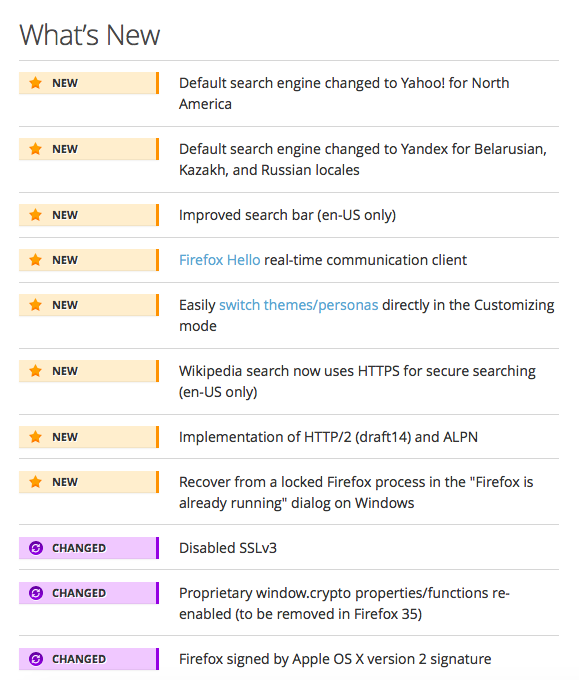
Task: Click the Implementation of HTTP/2 and ALPN text
Action: 328,437
